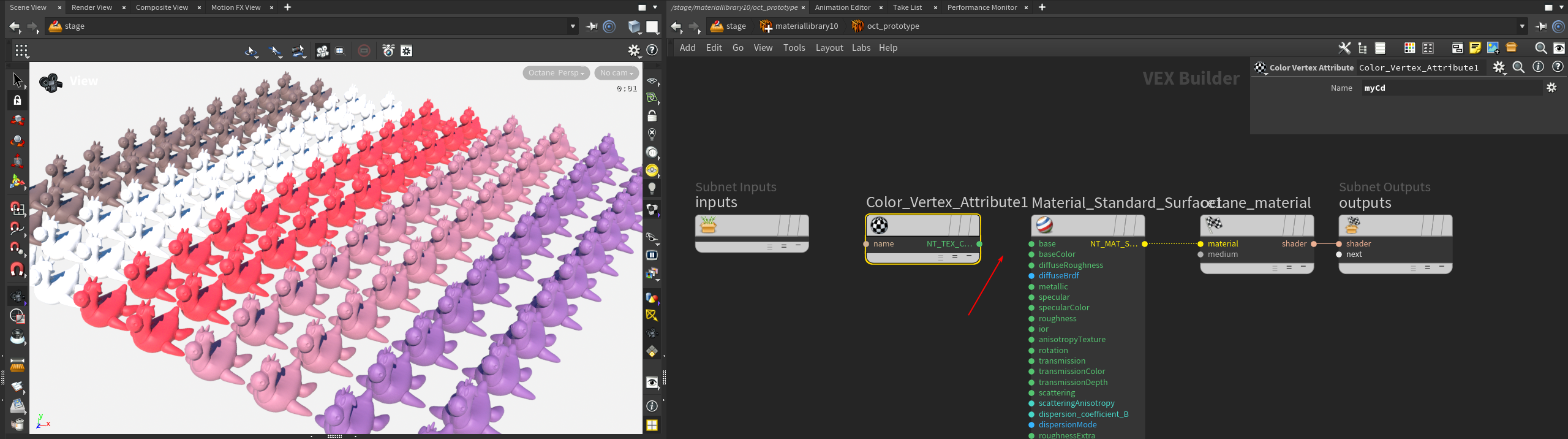The width and height of the screenshot is (1568, 439).
Task: Switch to the Render View tab
Action: [x=92, y=7]
